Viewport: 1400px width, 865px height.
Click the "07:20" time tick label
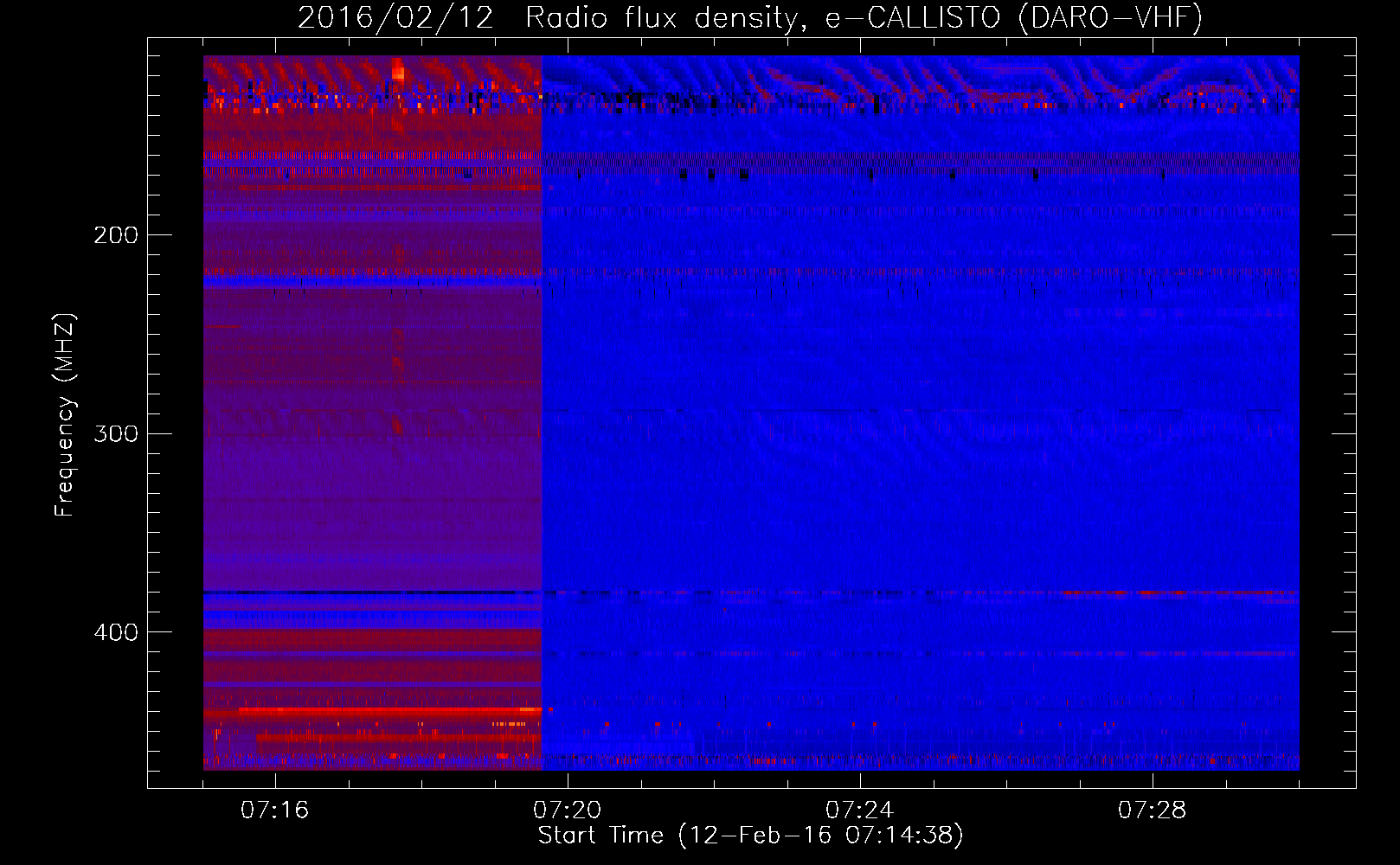point(568,811)
